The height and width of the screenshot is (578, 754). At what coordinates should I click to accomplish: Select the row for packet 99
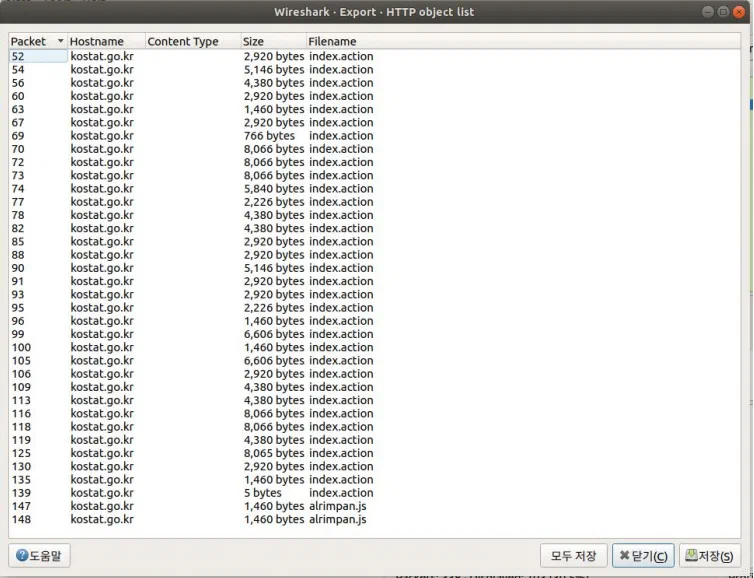pos(375,334)
